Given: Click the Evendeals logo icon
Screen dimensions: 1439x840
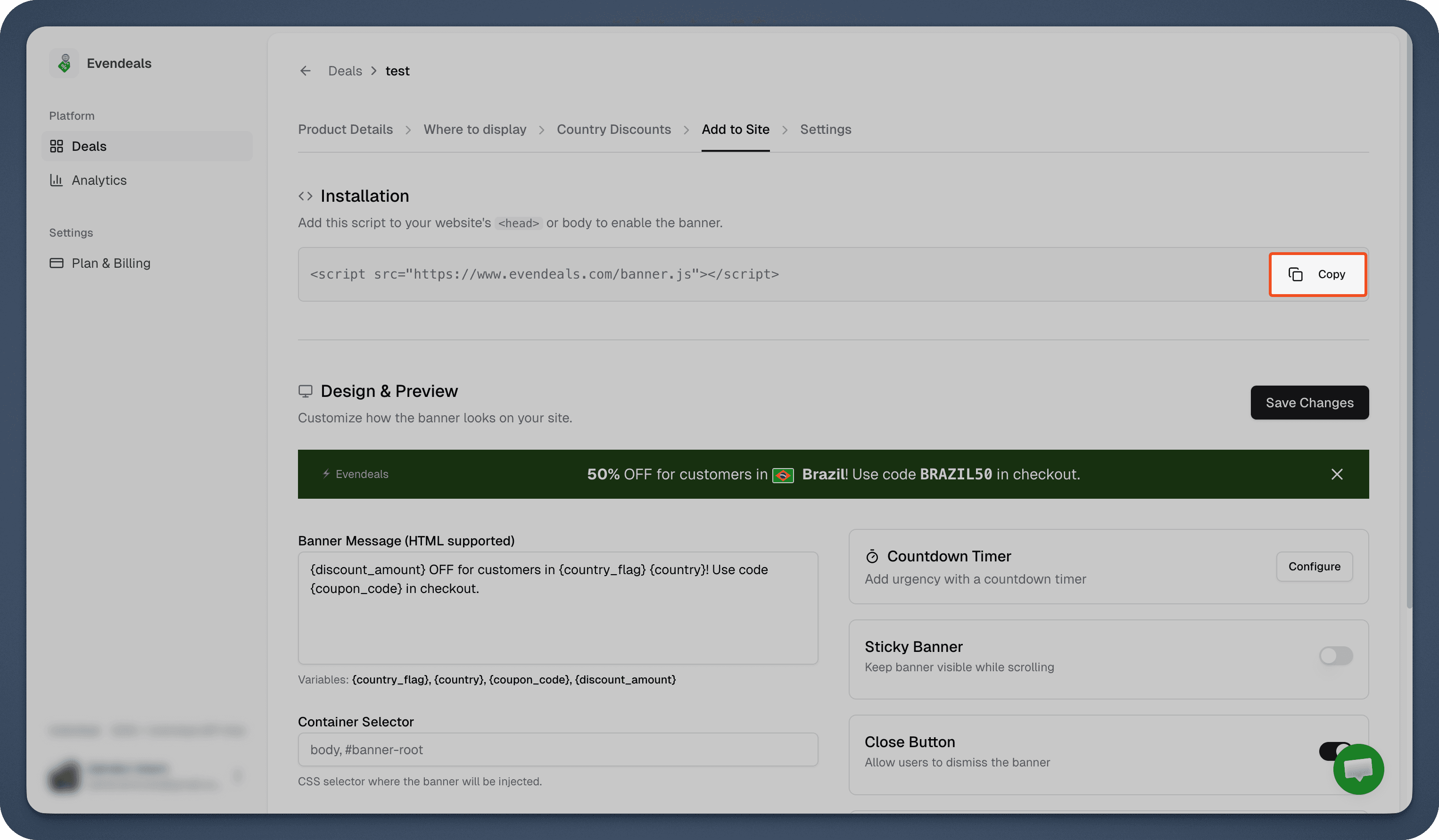Looking at the screenshot, I should tap(65, 63).
